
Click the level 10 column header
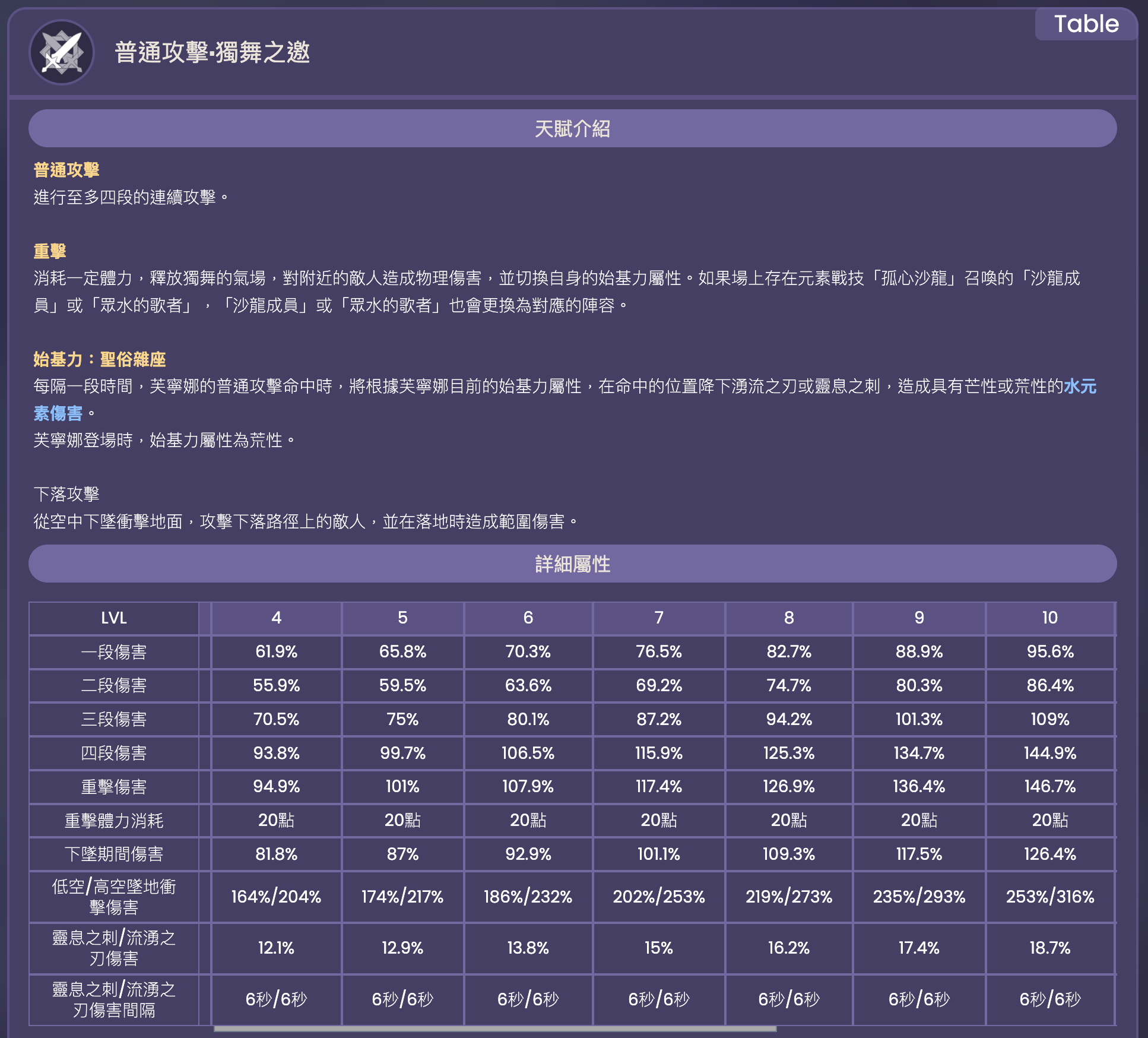1050,618
